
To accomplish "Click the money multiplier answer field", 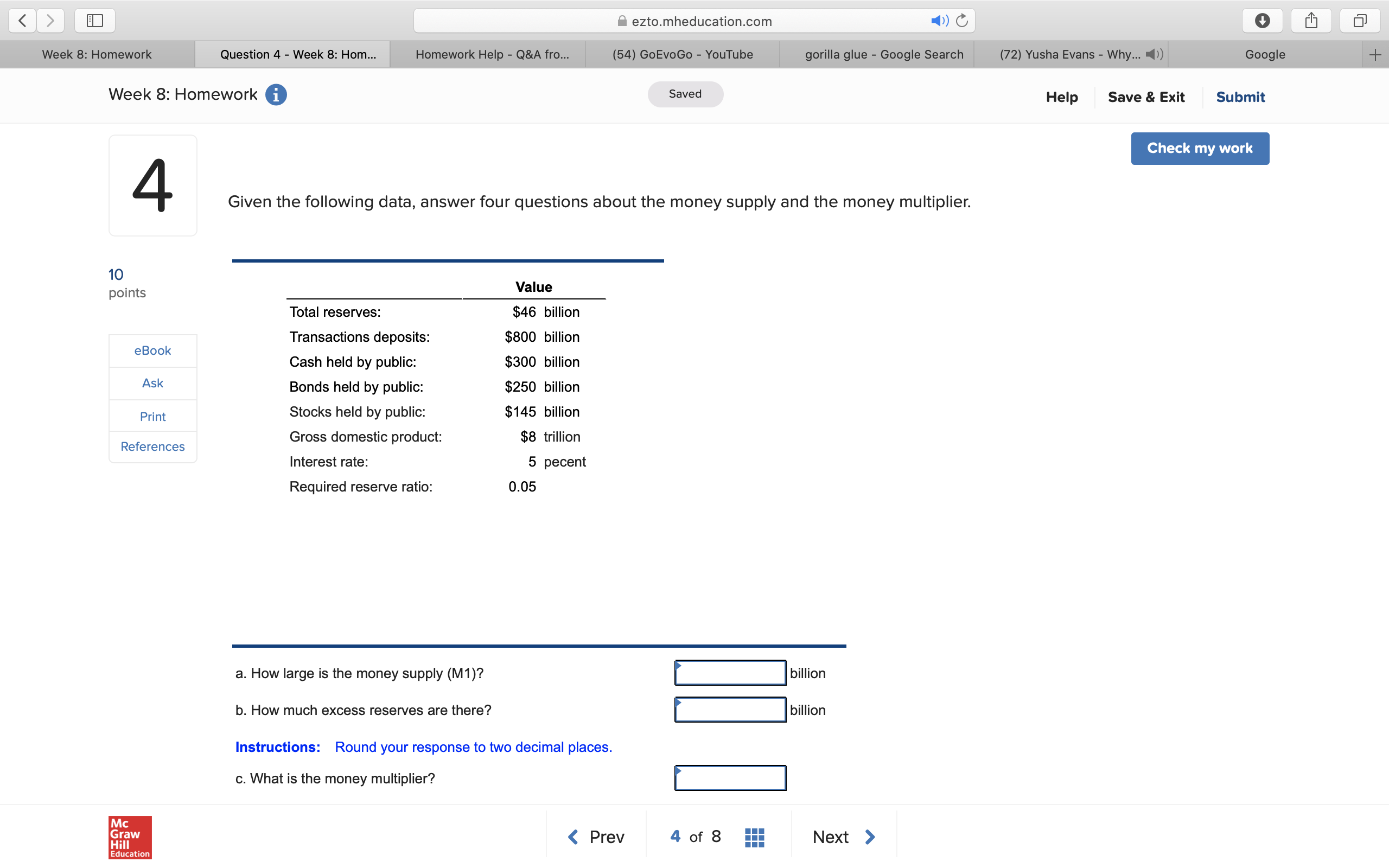I will [x=730, y=778].
